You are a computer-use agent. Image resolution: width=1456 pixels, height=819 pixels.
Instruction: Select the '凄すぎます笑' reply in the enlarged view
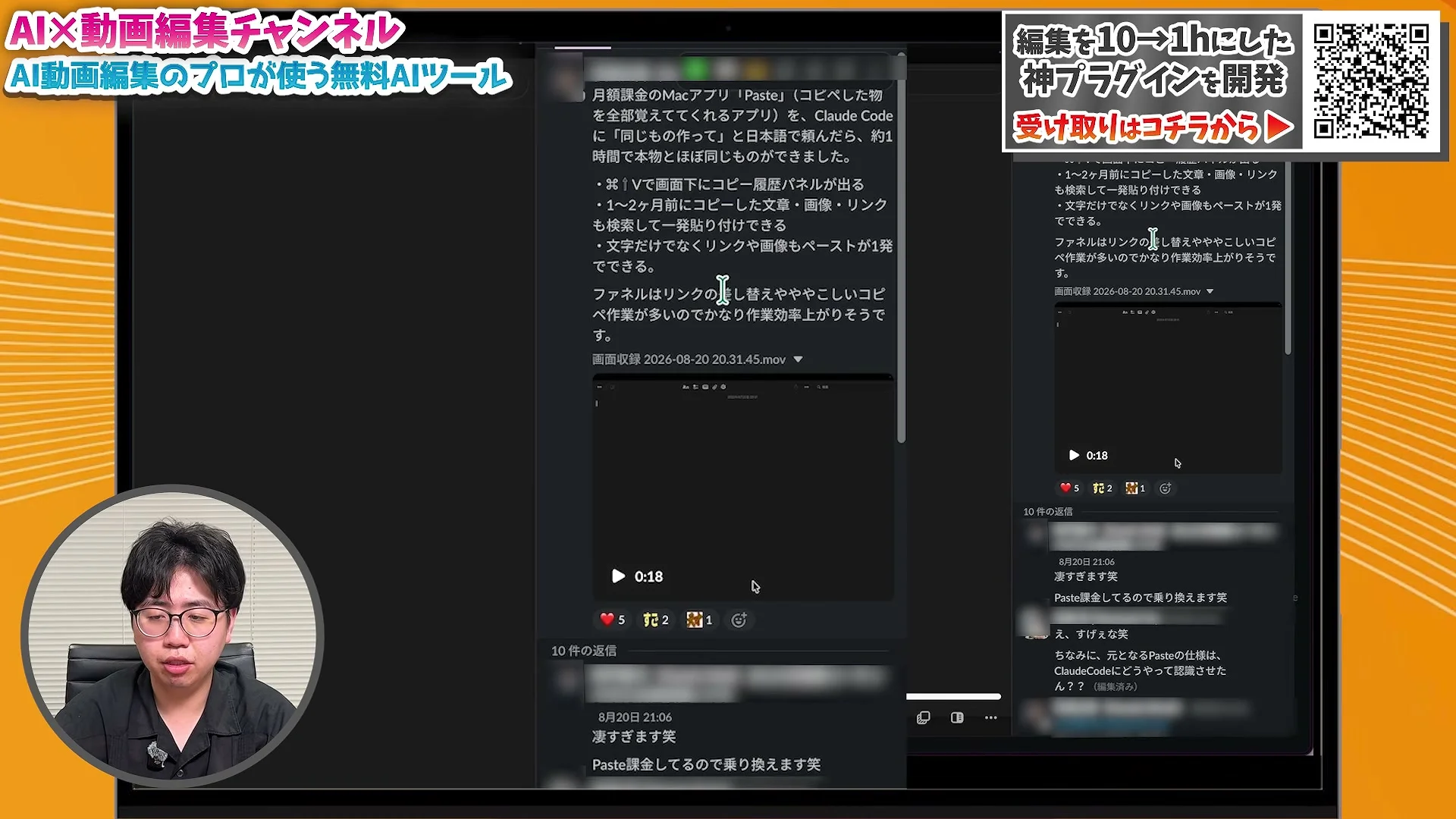click(x=634, y=736)
